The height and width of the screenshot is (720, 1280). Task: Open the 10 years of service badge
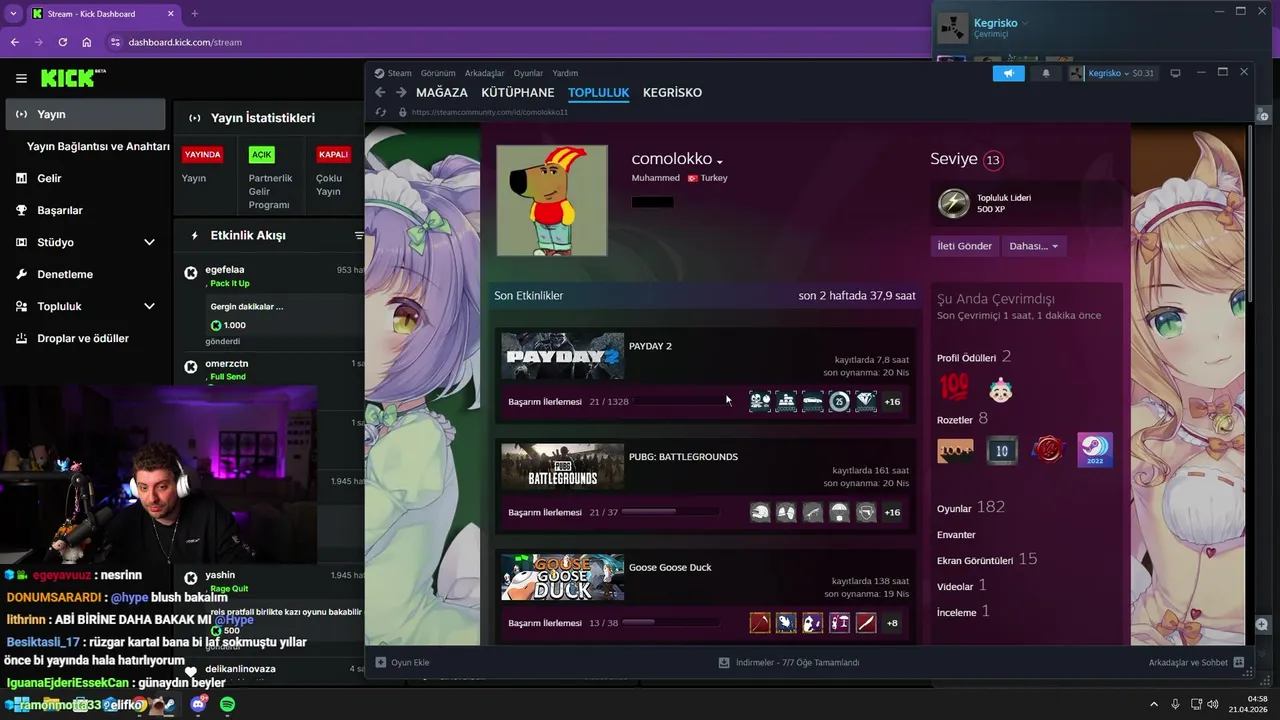coord(1001,451)
